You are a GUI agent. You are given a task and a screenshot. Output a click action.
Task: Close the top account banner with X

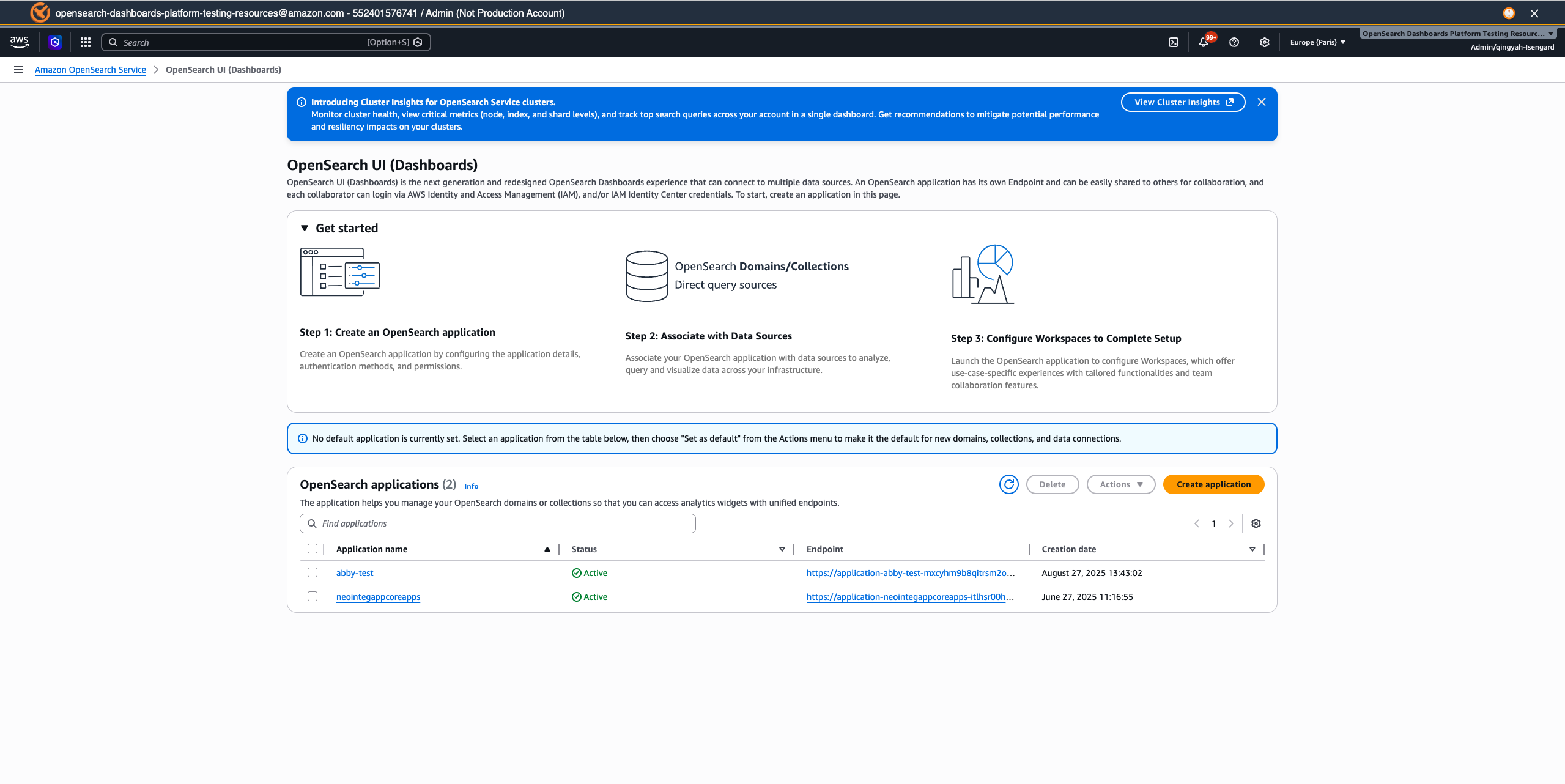pyautogui.click(x=1534, y=13)
